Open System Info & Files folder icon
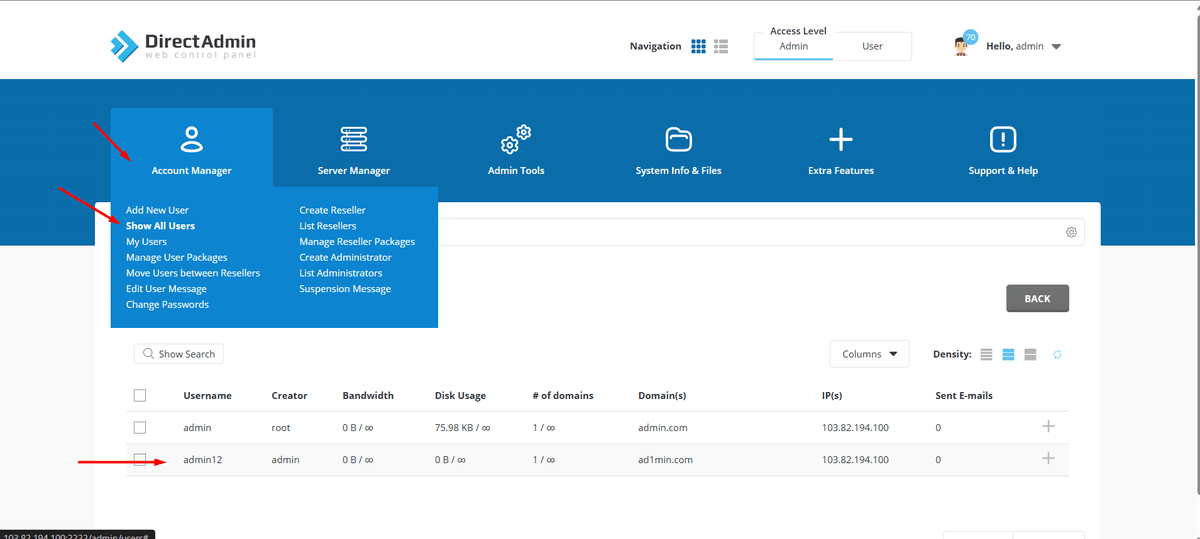This screenshot has height=539, width=1200. (678, 140)
